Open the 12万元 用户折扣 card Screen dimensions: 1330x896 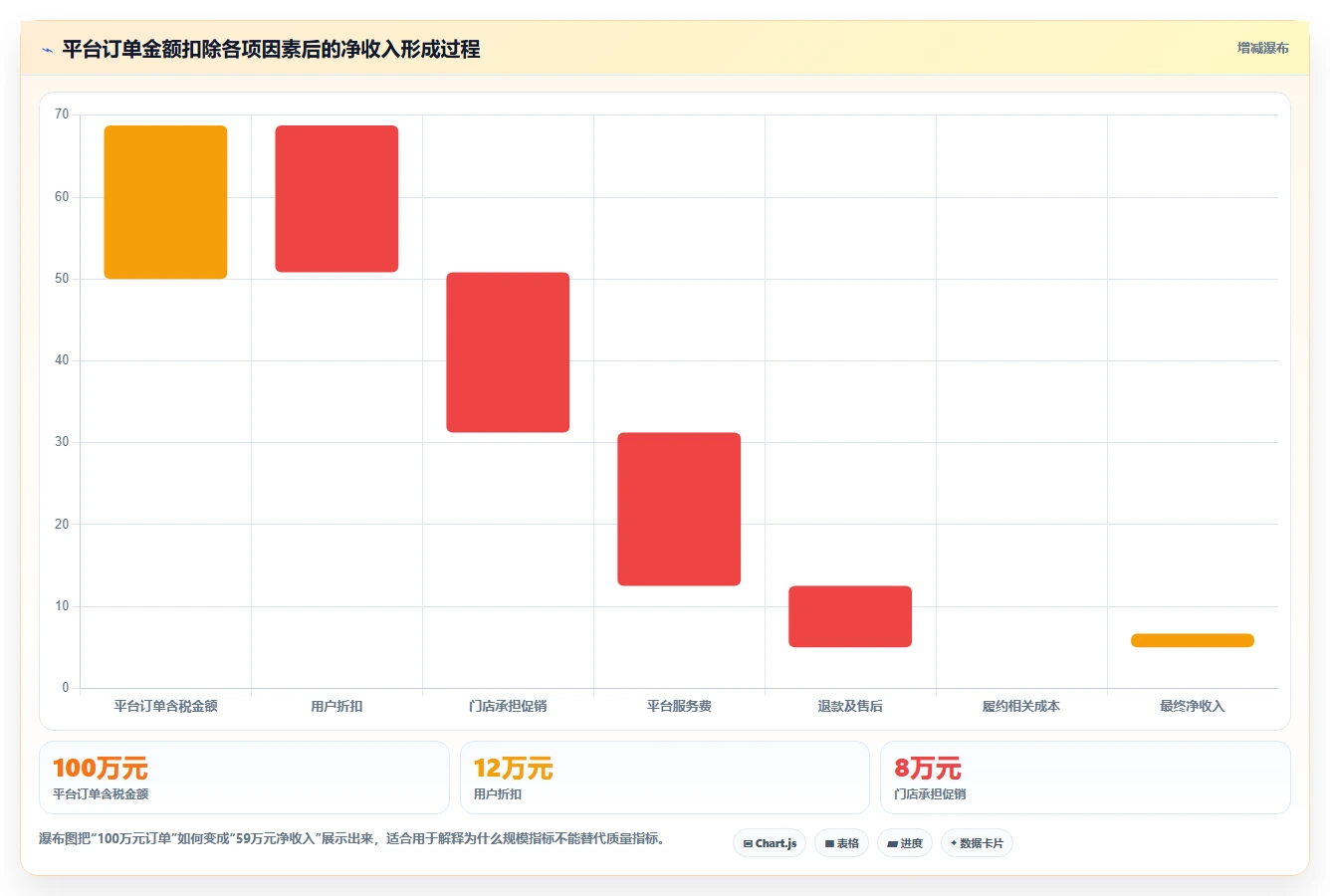point(665,778)
